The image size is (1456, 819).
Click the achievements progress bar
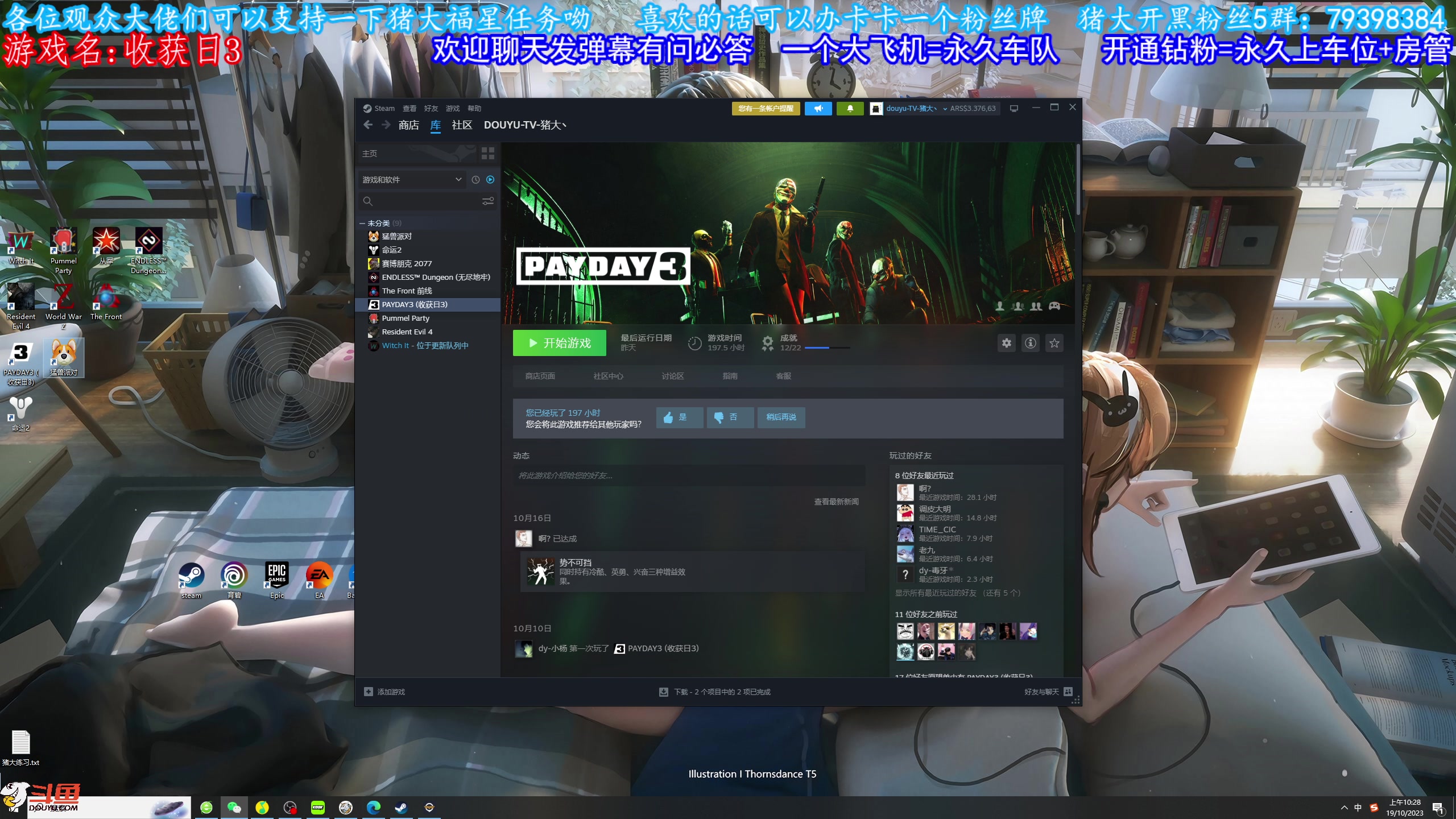point(827,348)
